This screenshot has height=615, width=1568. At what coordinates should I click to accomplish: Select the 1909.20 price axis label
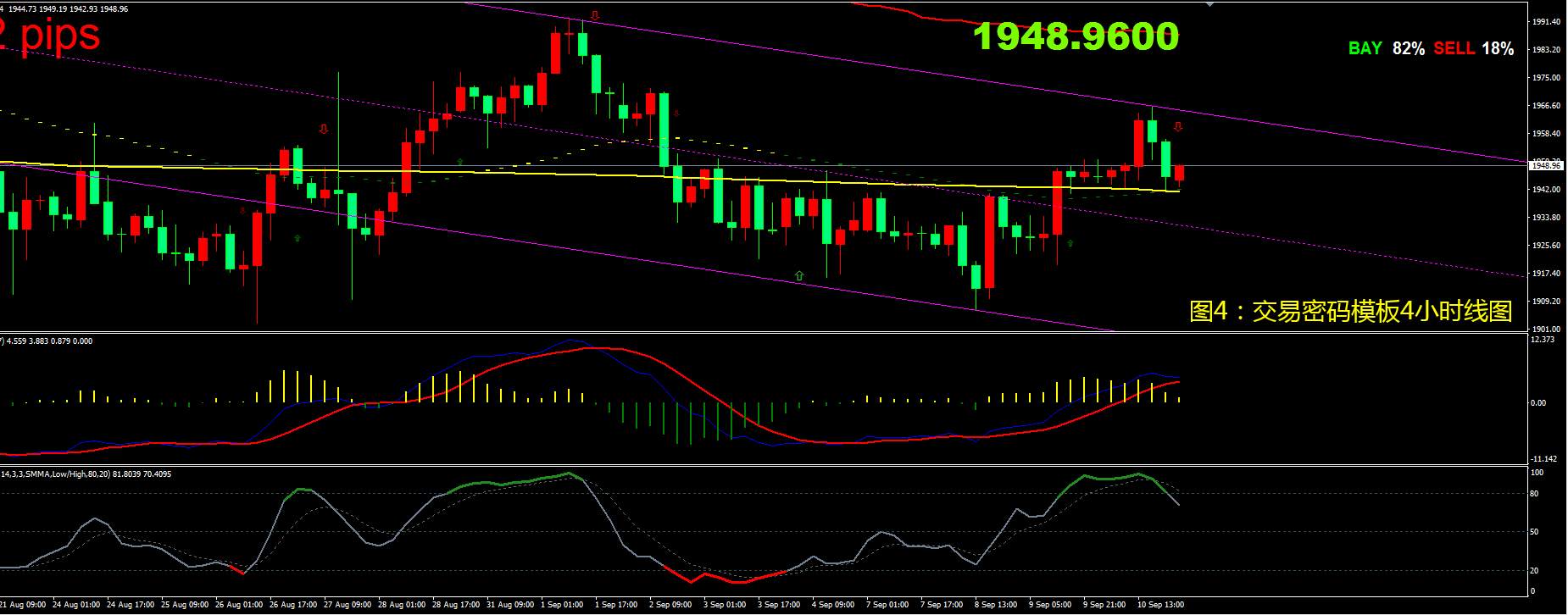[1547, 302]
